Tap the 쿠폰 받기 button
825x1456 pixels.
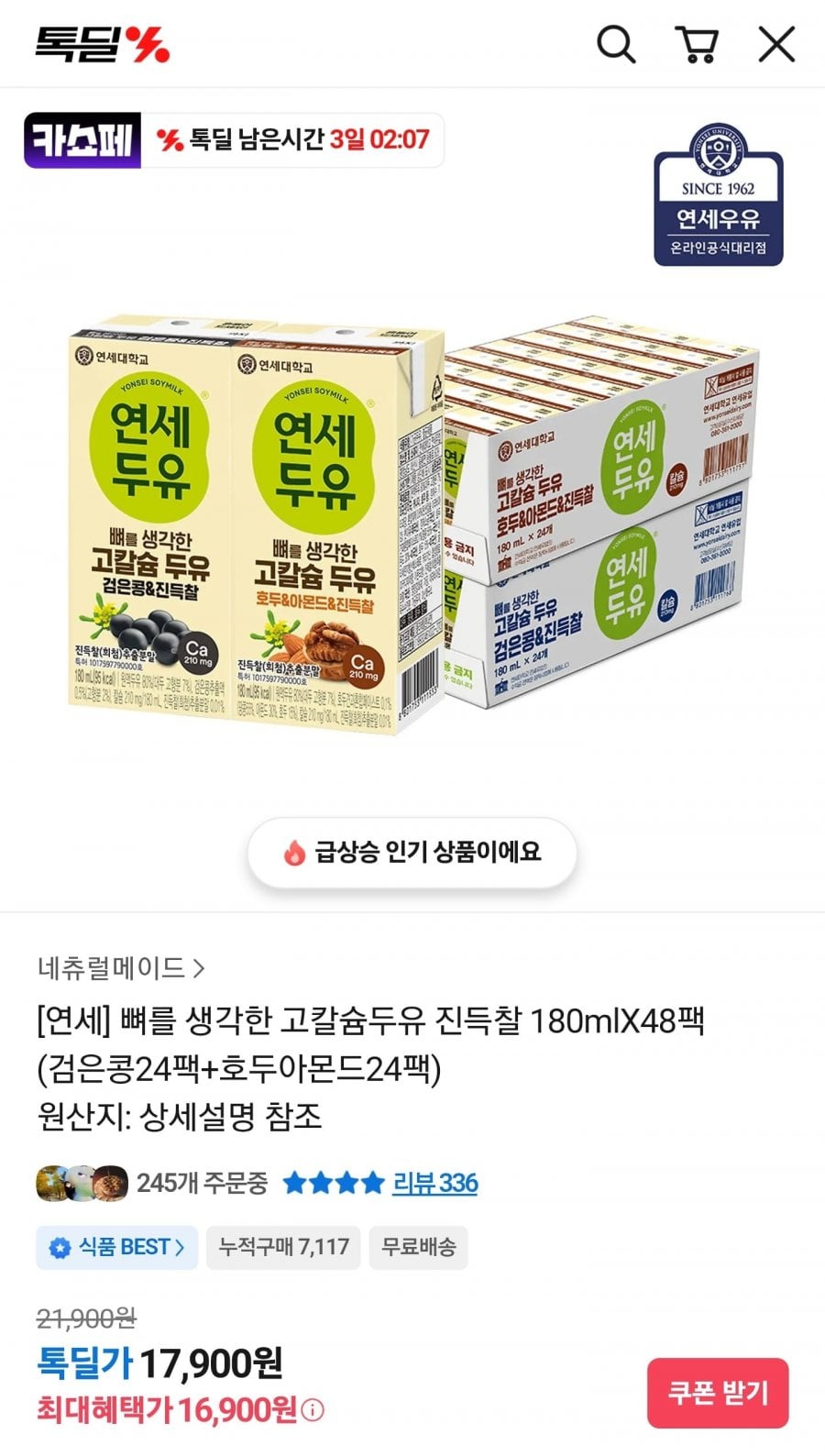[718, 1393]
